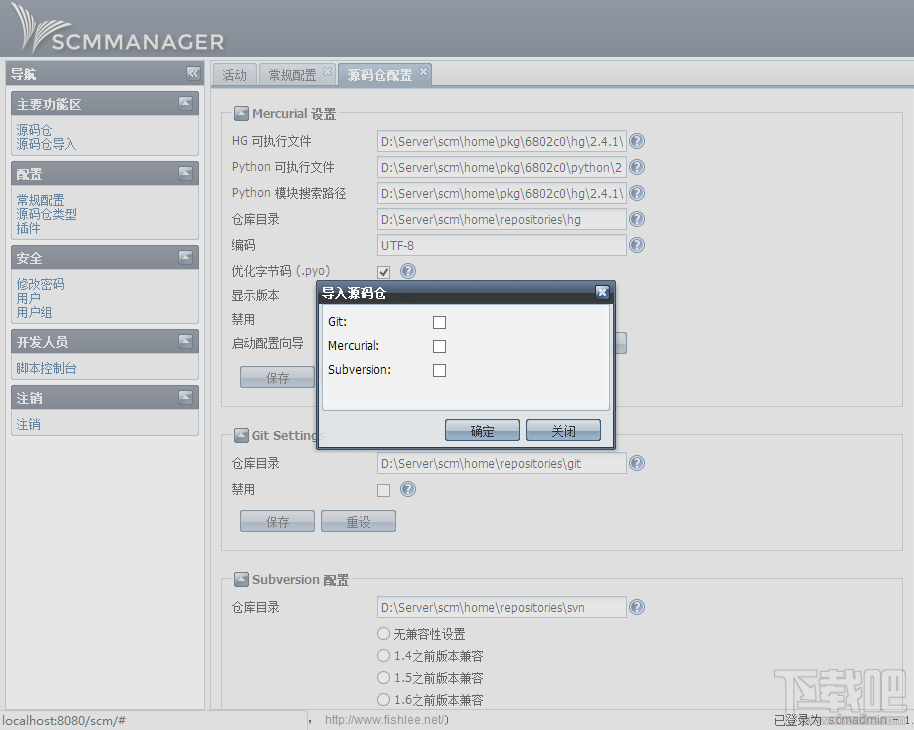Open 用户 navigation link
The width and height of the screenshot is (914, 730).
point(28,298)
